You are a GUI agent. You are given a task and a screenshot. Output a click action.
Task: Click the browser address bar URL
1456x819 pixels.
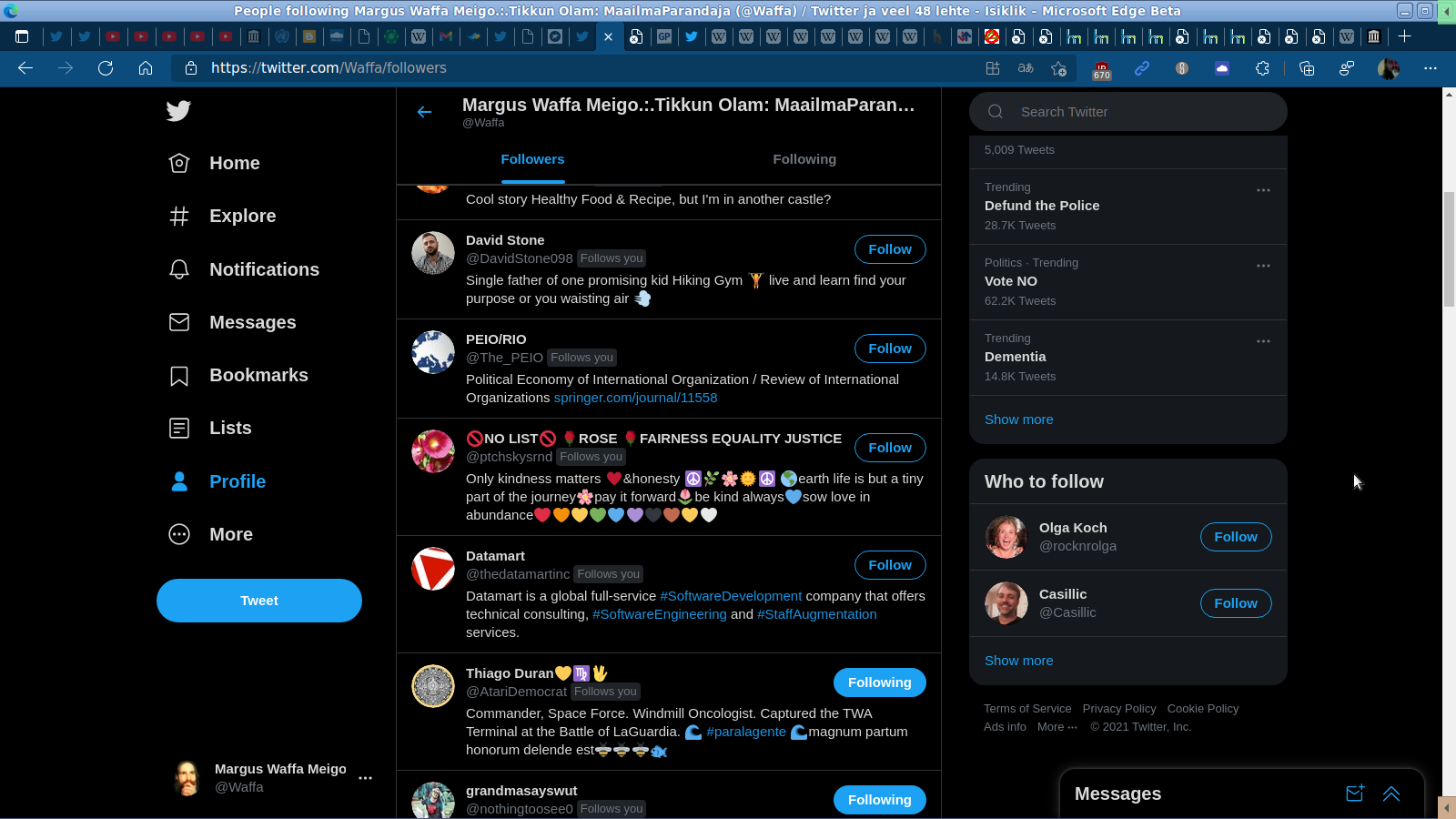click(x=329, y=68)
